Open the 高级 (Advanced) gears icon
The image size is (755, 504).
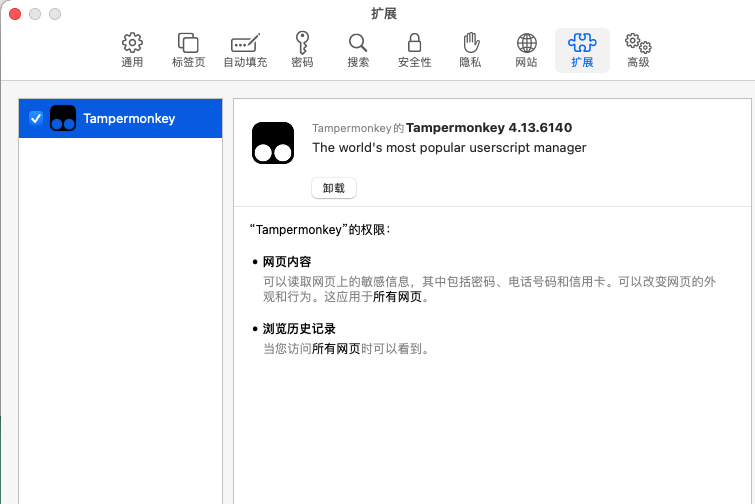click(x=638, y=50)
